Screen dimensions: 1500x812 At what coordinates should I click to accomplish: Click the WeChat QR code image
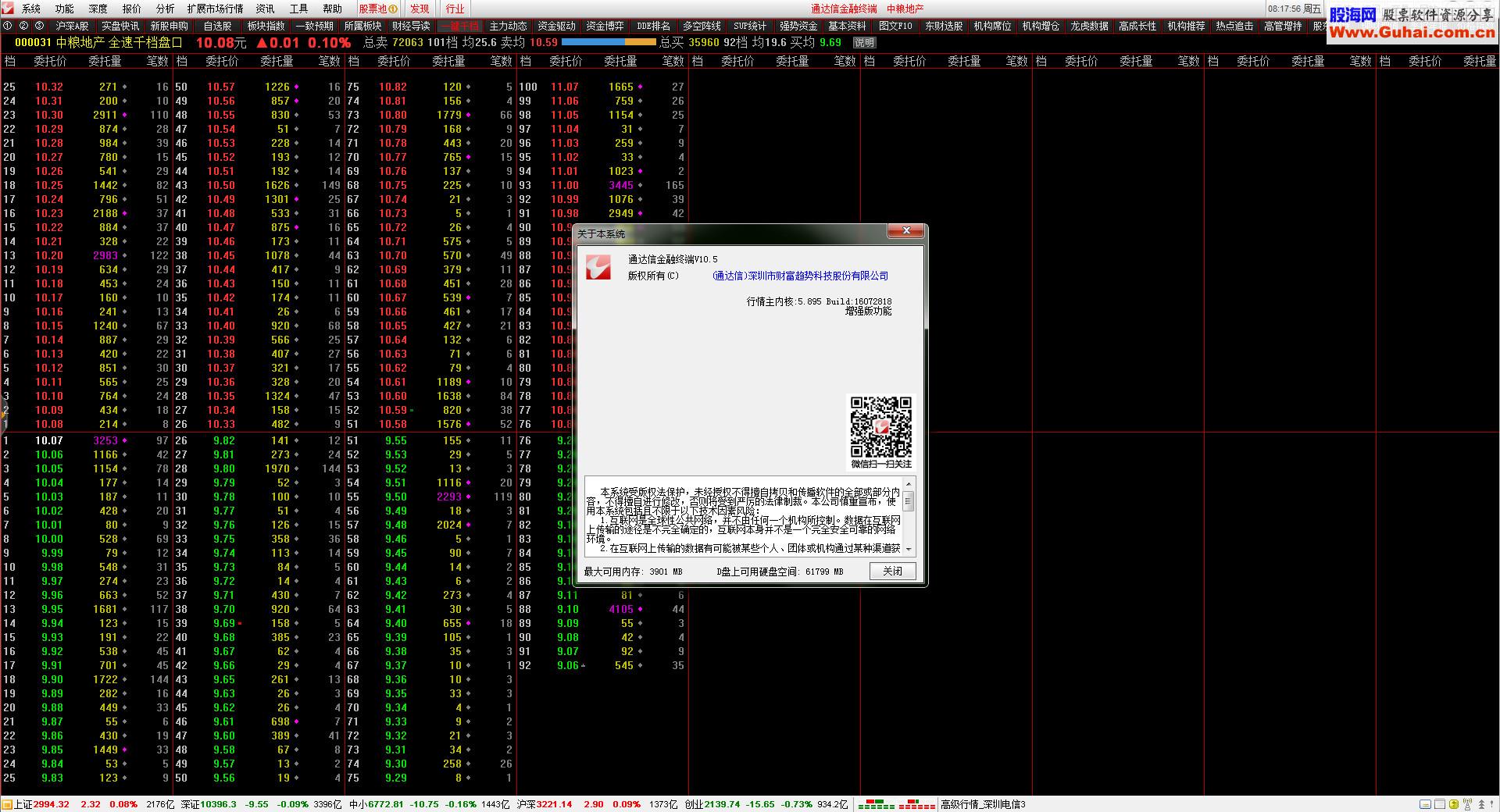pos(880,427)
